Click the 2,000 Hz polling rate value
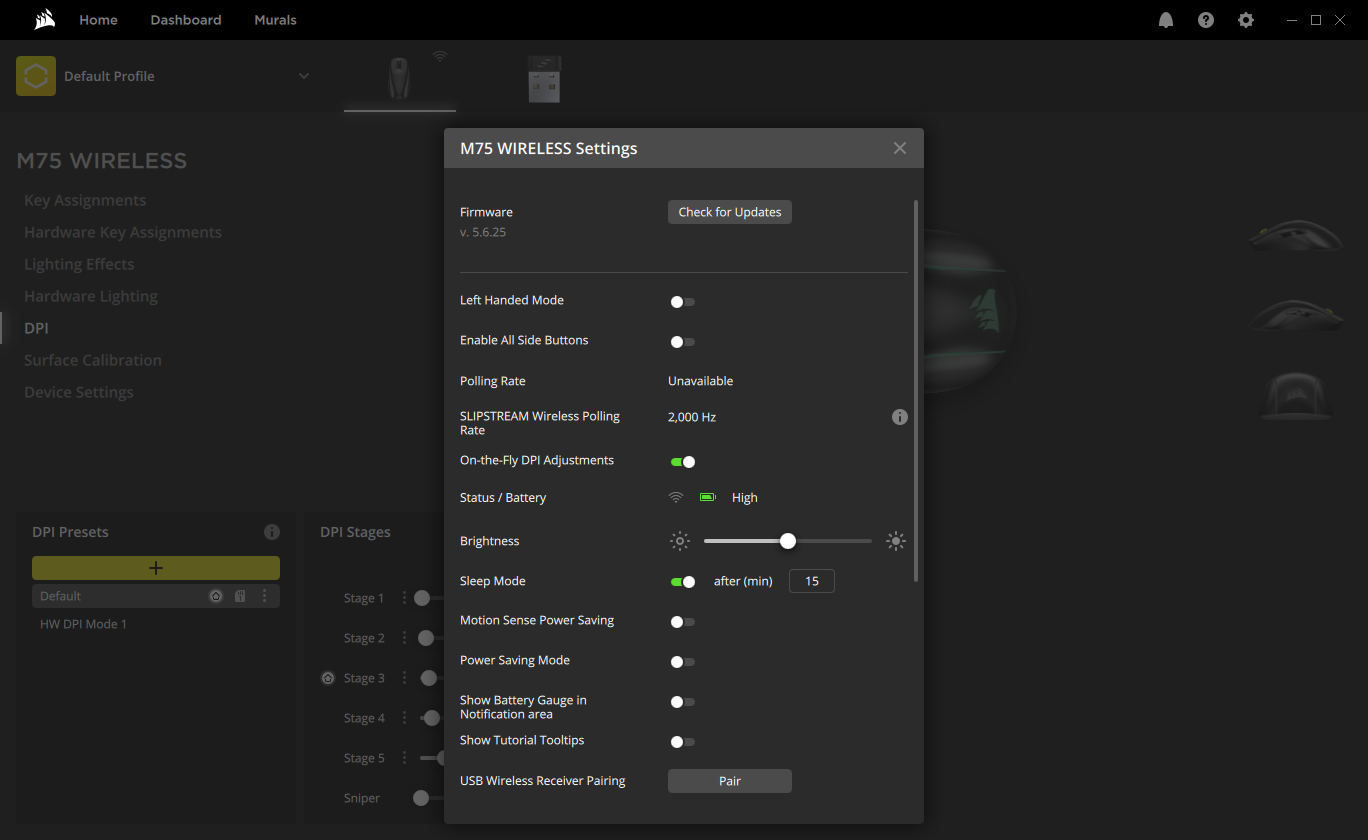This screenshot has height=840, width=1368. (692, 417)
